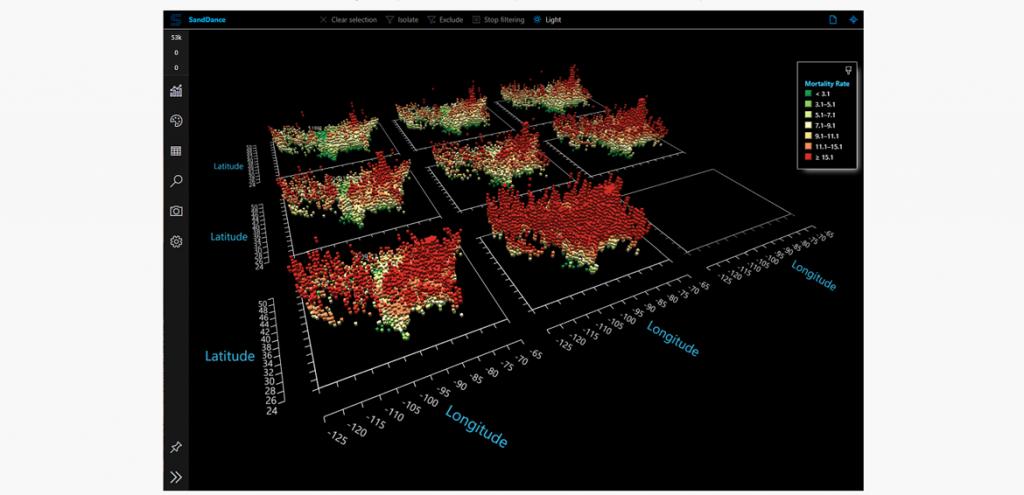Open the data table browser icon

tap(176, 151)
